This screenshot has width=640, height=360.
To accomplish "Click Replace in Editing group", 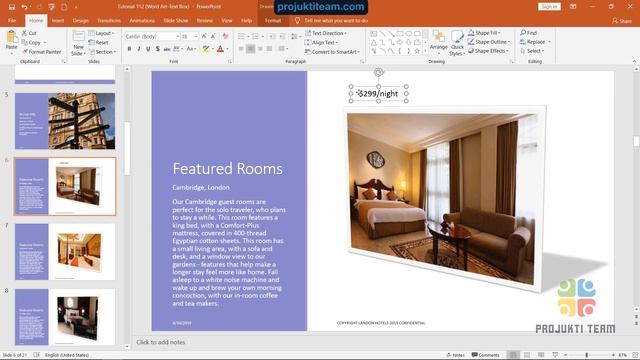I will click(535, 42).
